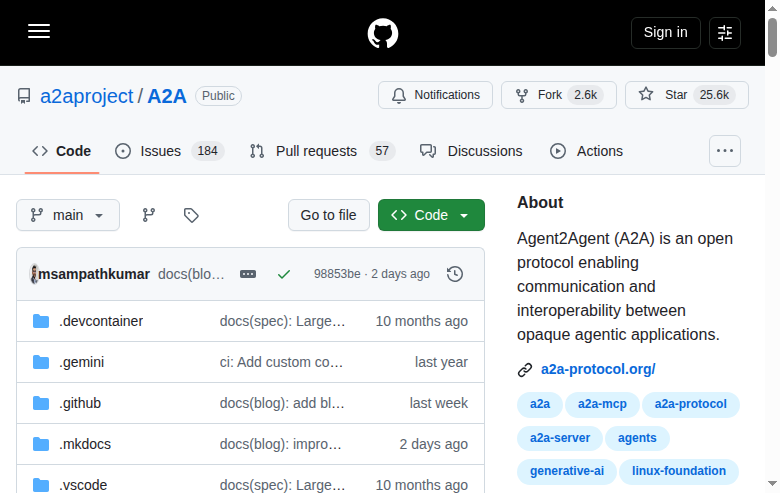Image resolution: width=780 pixels, height=493 pixels.
Task: Open commit 98853be
Action: click(337, 274)
